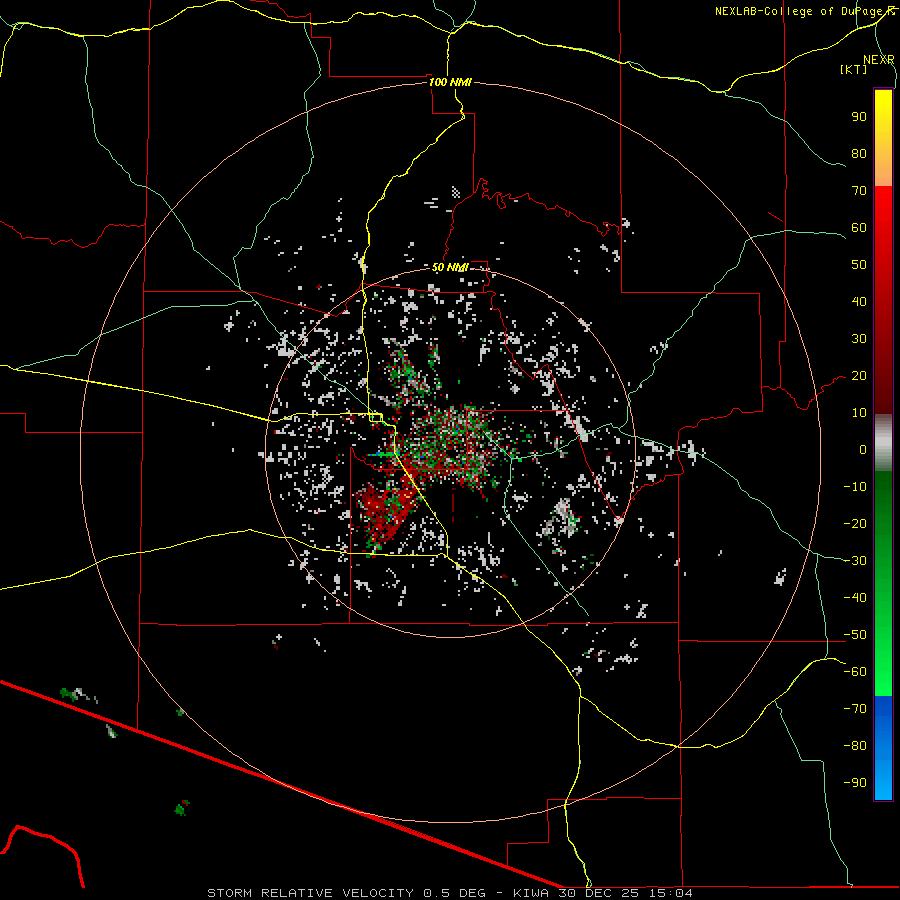Select the positive 20 knot scale label

859,376
